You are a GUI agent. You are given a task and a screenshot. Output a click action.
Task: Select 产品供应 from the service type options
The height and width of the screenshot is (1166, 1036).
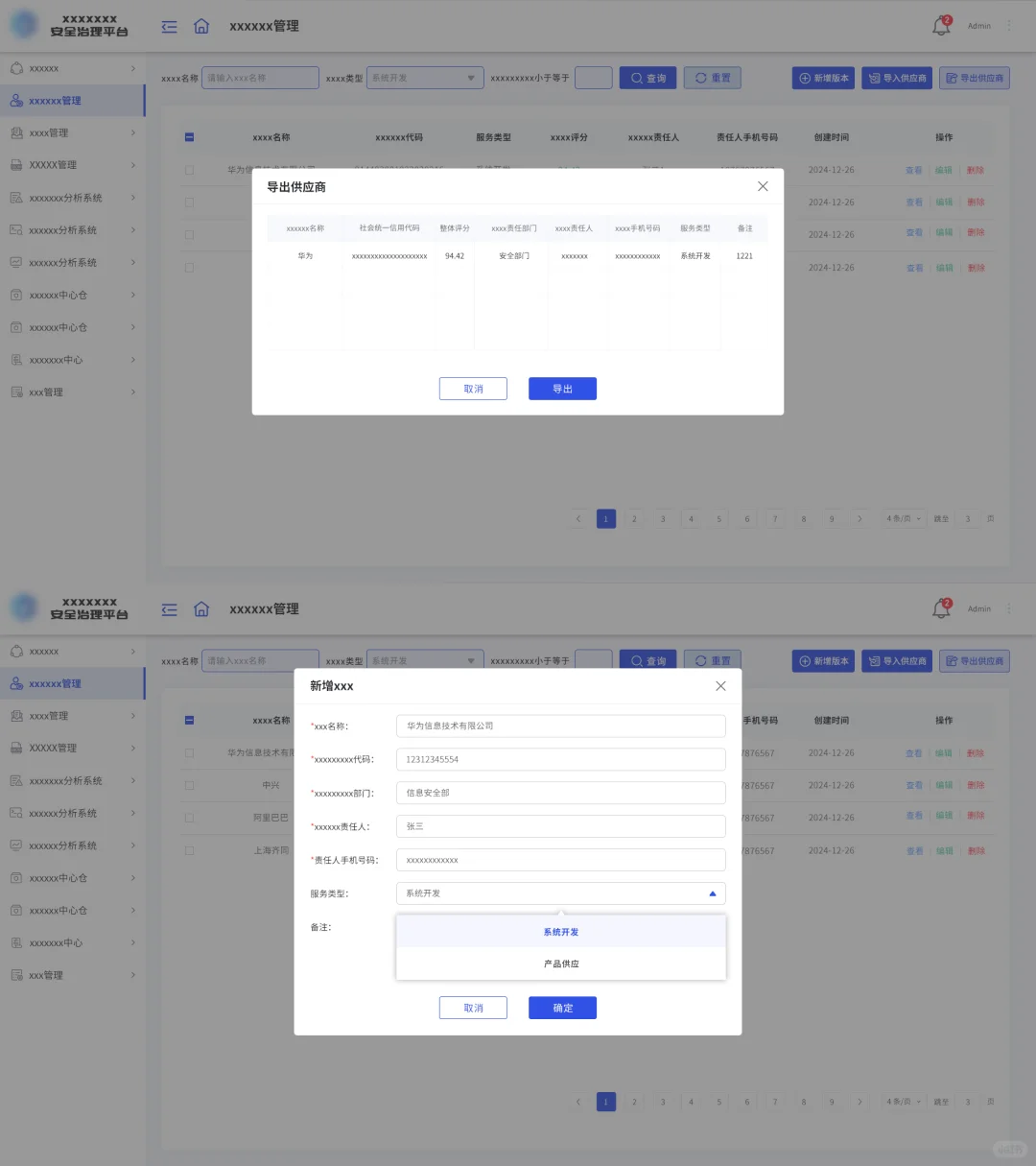point(560,964)
